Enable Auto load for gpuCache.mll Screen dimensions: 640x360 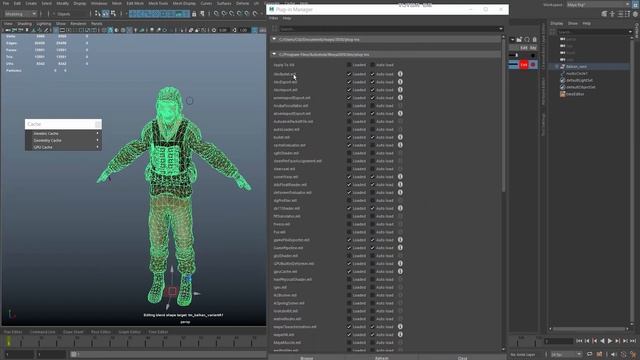pos(372,271)
